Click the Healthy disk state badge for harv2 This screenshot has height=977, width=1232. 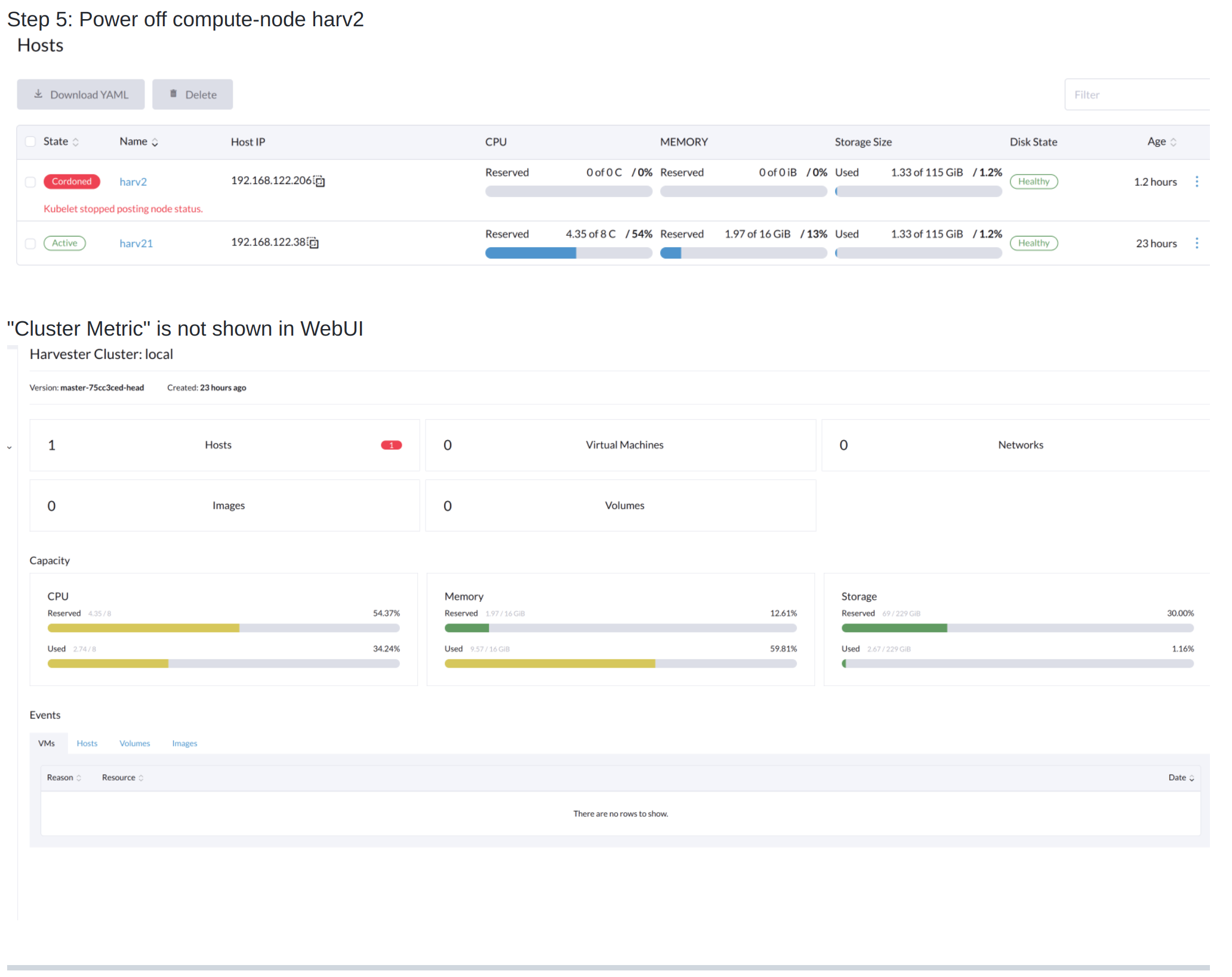pyautogui.click(x=1033, y=181)
